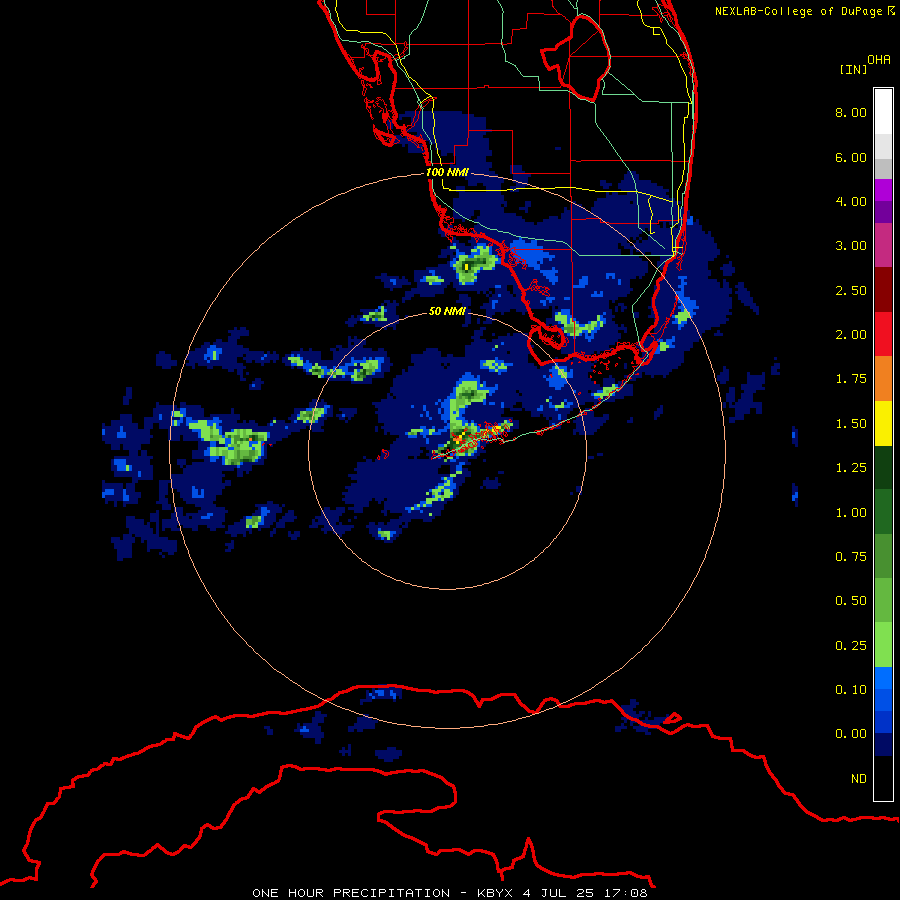Select the 0.50 legend value
This screenshot has width=900, height=900.
click(851, 601)
